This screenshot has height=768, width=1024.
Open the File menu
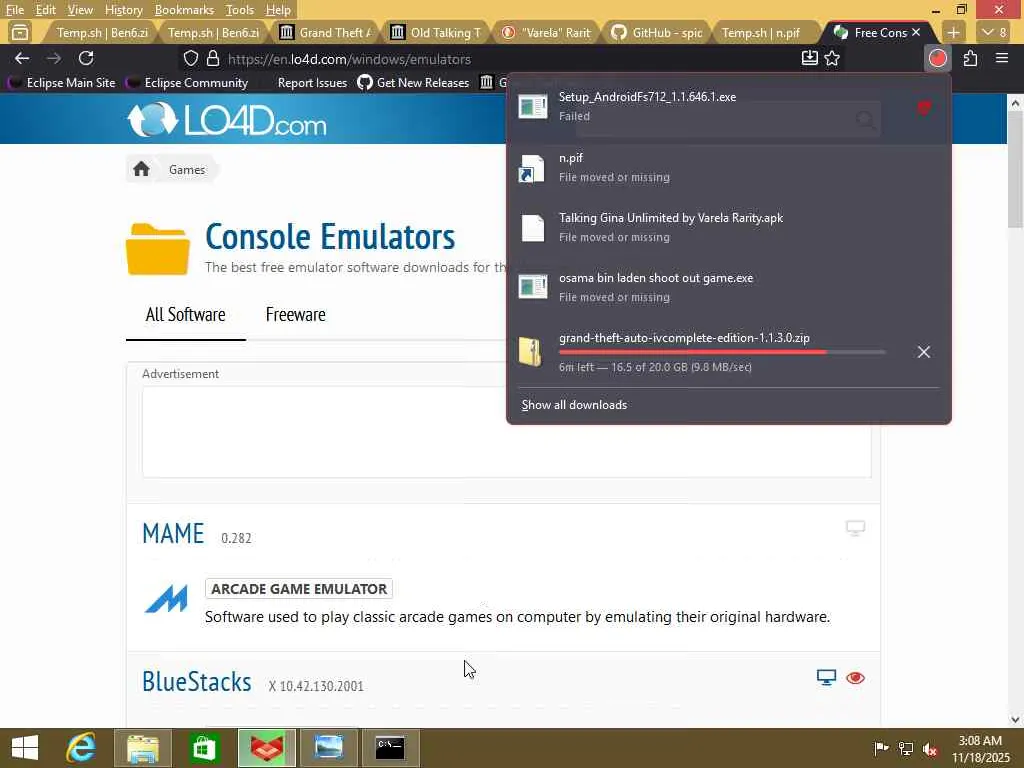(15, 10)
